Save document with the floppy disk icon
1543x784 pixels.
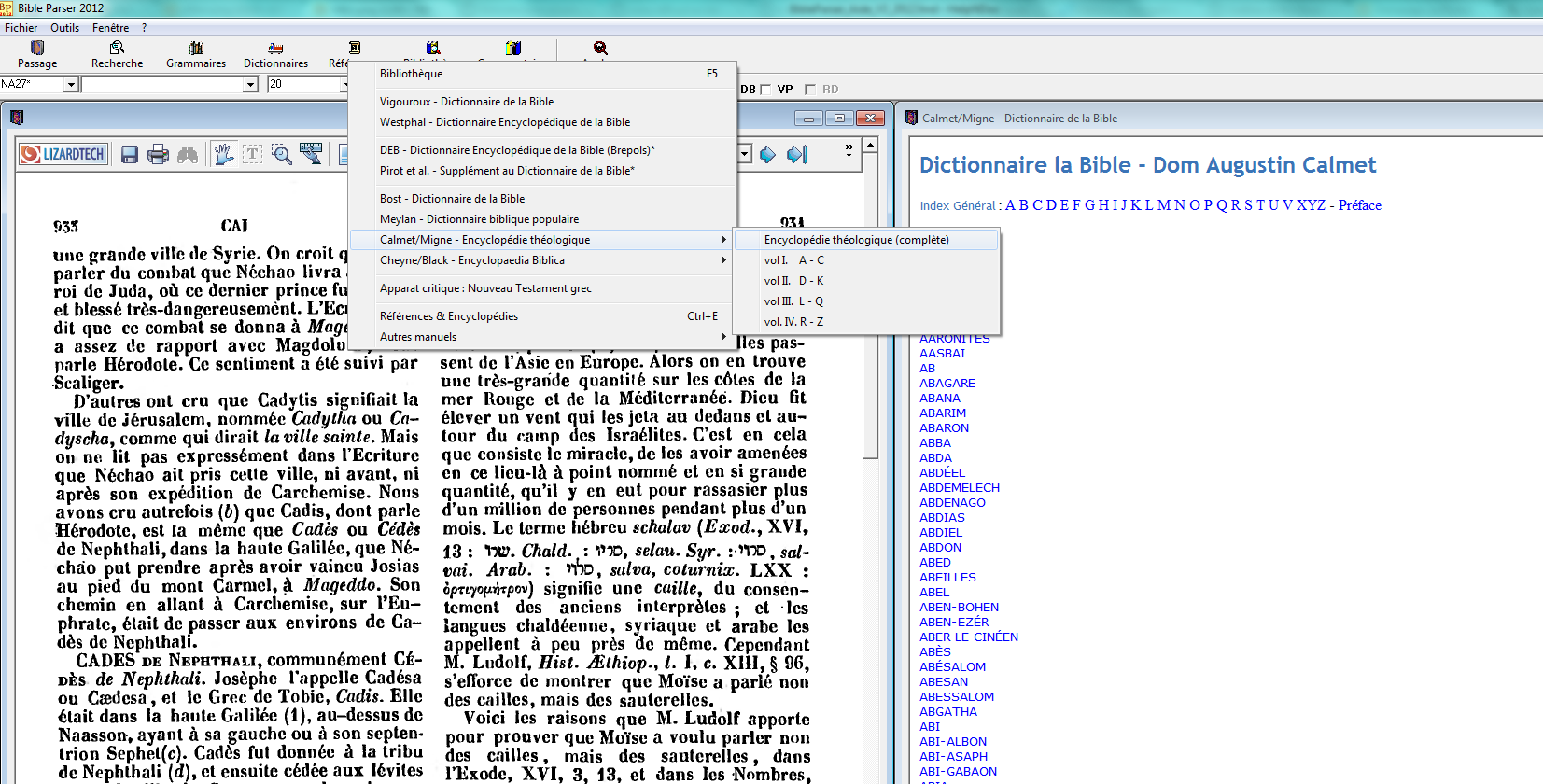coord(130,154)
